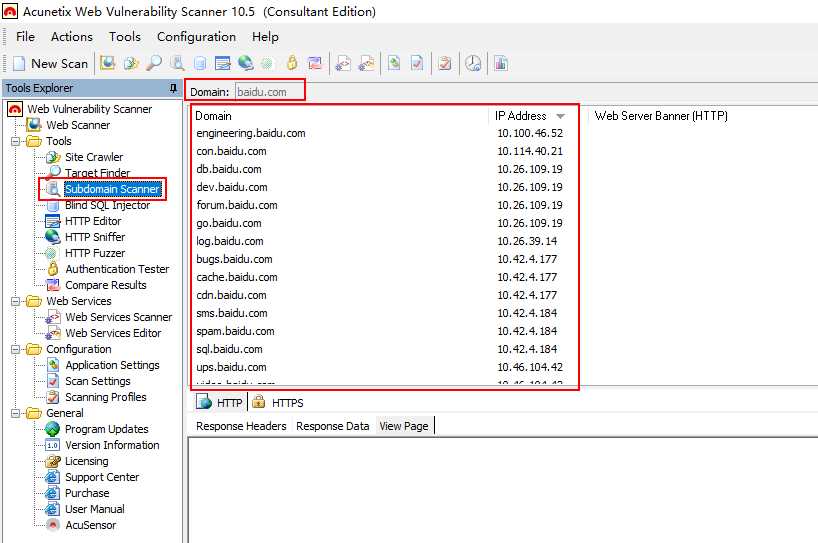Select HTTP Fuzzer in the tree
Viewport: 818px width, 543px height.
pyautogui.click(x=95, y=254)
